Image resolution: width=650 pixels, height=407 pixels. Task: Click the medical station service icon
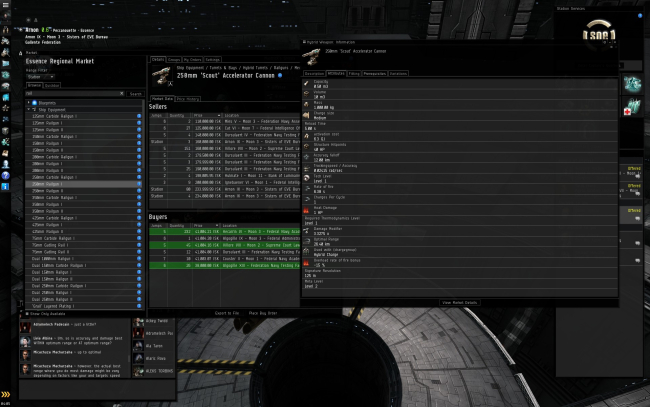pos(633,107)
